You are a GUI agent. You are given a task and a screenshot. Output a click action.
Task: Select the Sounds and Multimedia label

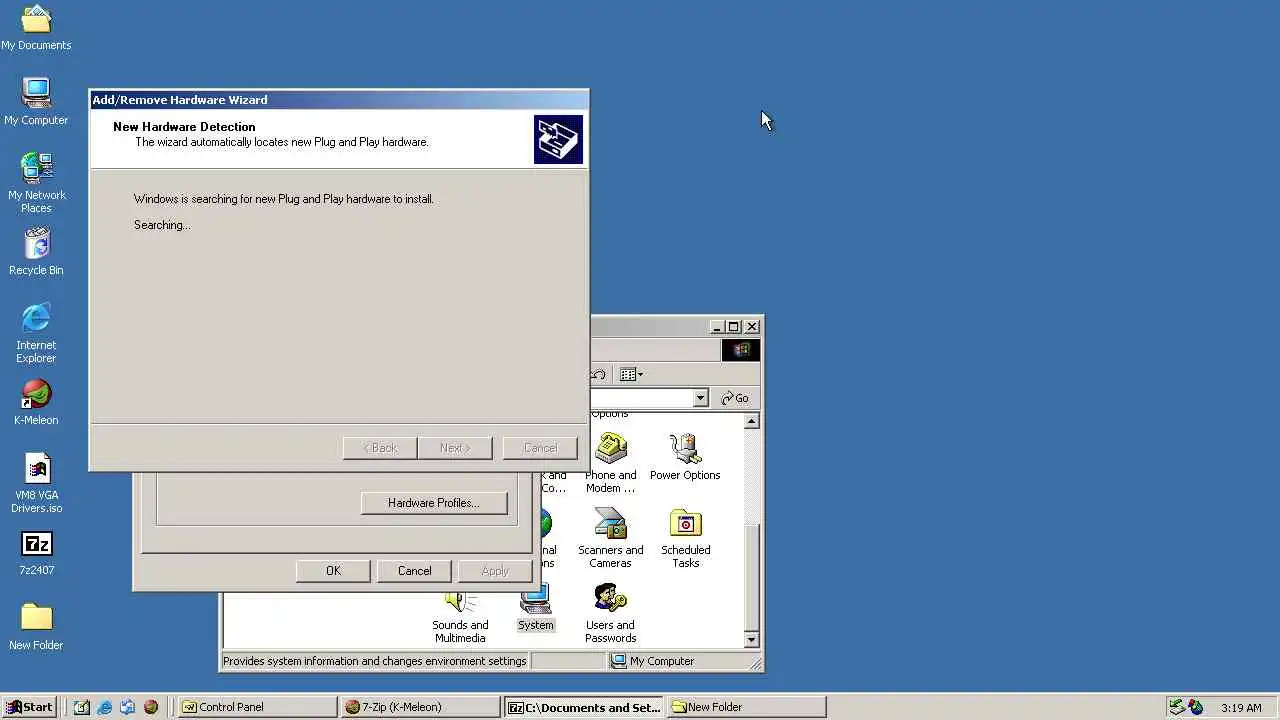click(x=460, y=631)
